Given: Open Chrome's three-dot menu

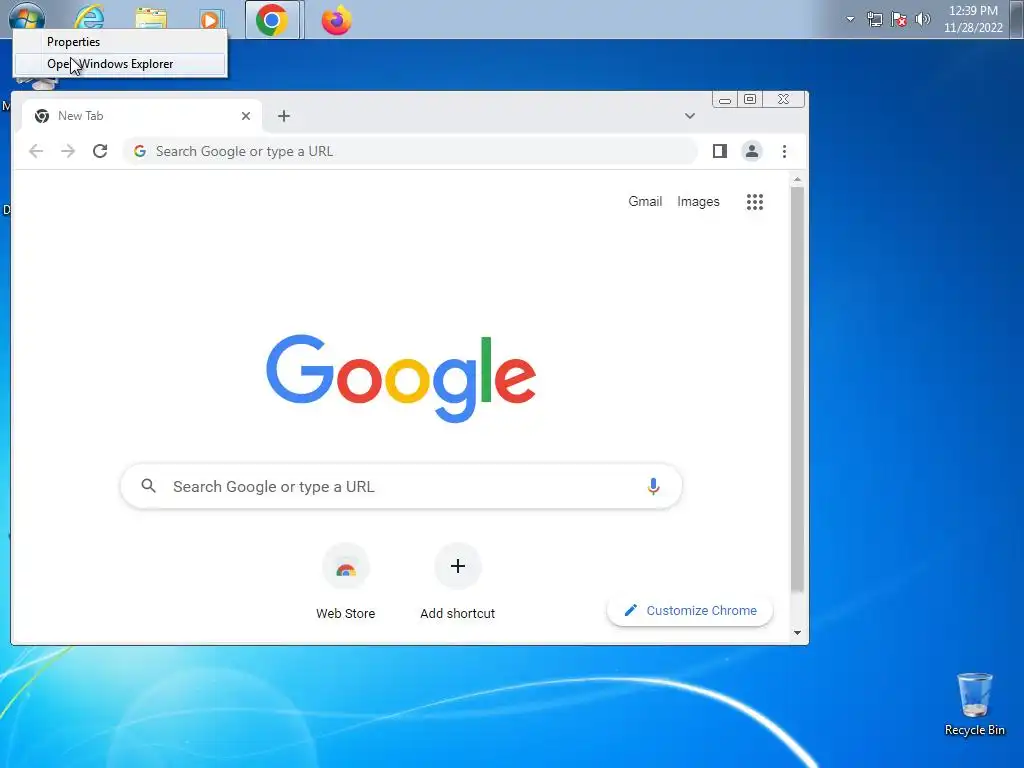Looking at the screenshot, I should tap(784, 152).
